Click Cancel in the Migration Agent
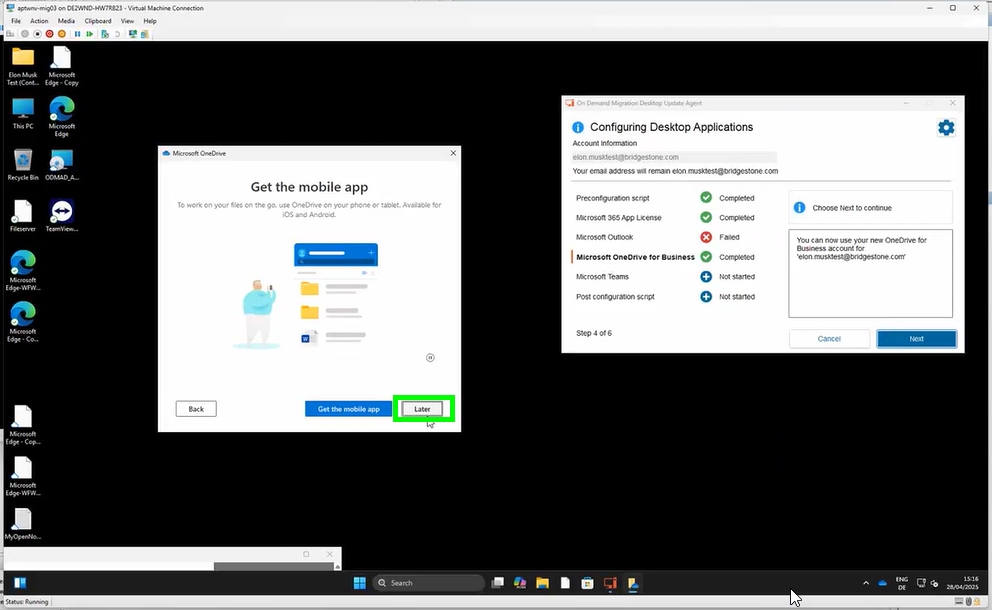Screen dimensions: 992x610 pos(829,339)
